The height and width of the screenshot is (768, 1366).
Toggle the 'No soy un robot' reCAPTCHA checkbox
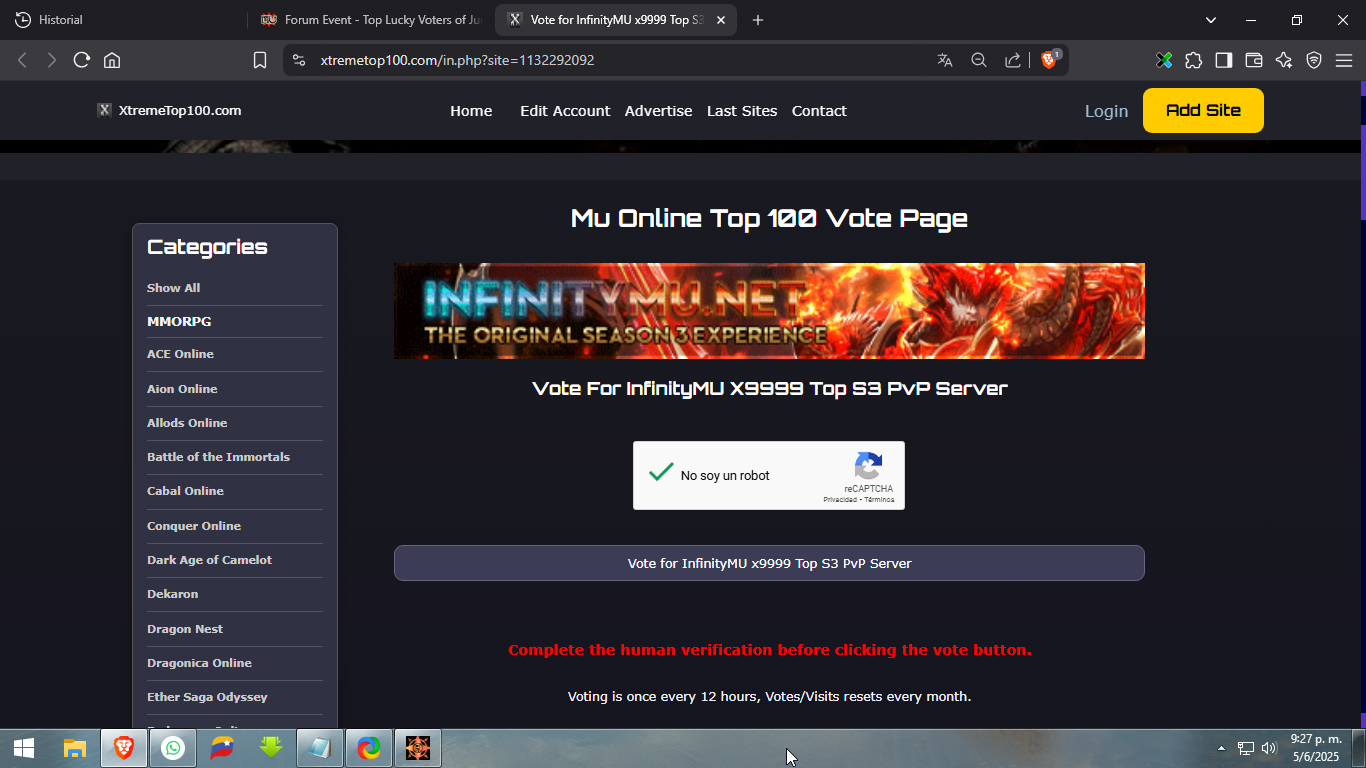tap(661, 473)
